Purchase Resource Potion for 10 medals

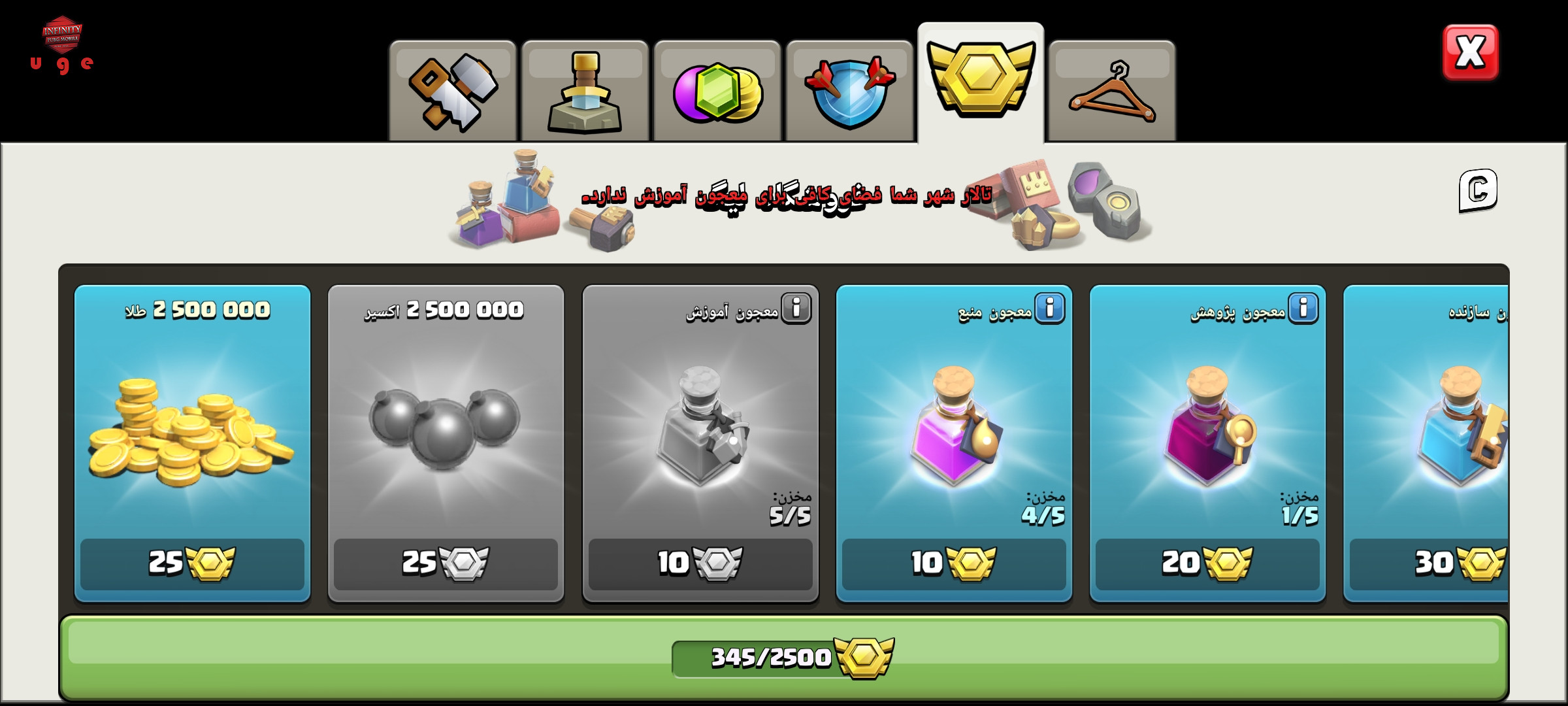pos(954,563)
